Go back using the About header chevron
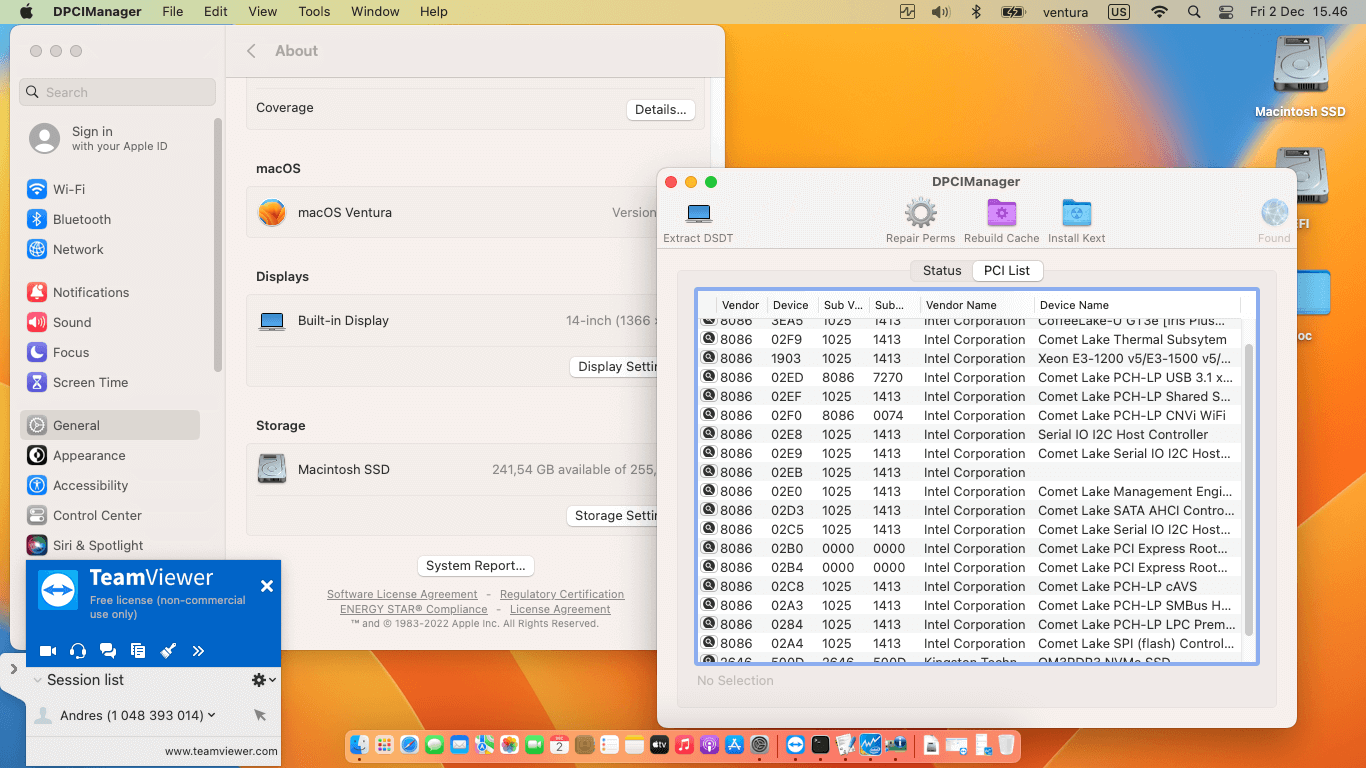 [x=252, y=51]
